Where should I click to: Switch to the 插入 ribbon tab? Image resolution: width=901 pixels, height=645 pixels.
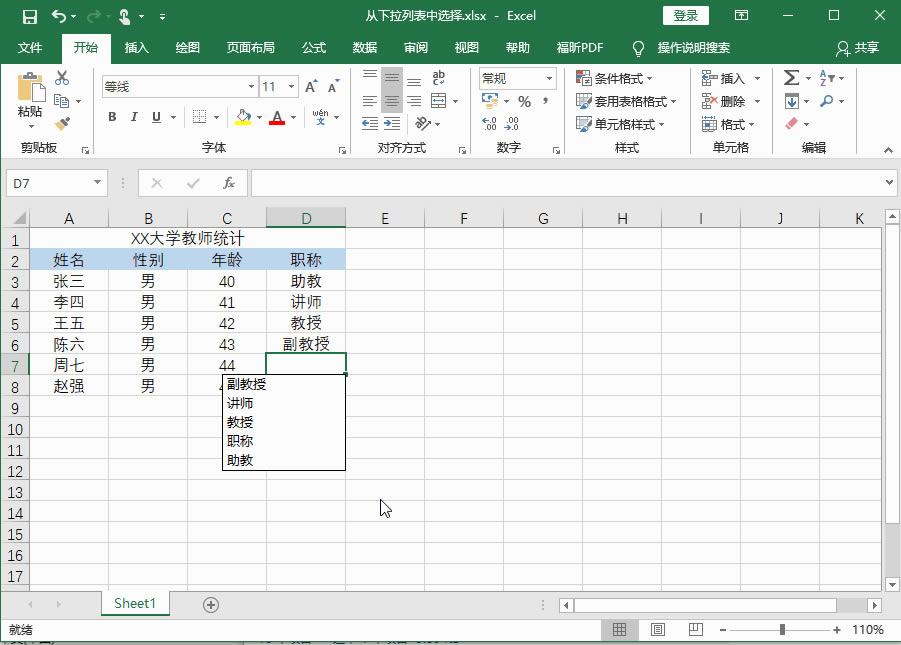[136, 47]
